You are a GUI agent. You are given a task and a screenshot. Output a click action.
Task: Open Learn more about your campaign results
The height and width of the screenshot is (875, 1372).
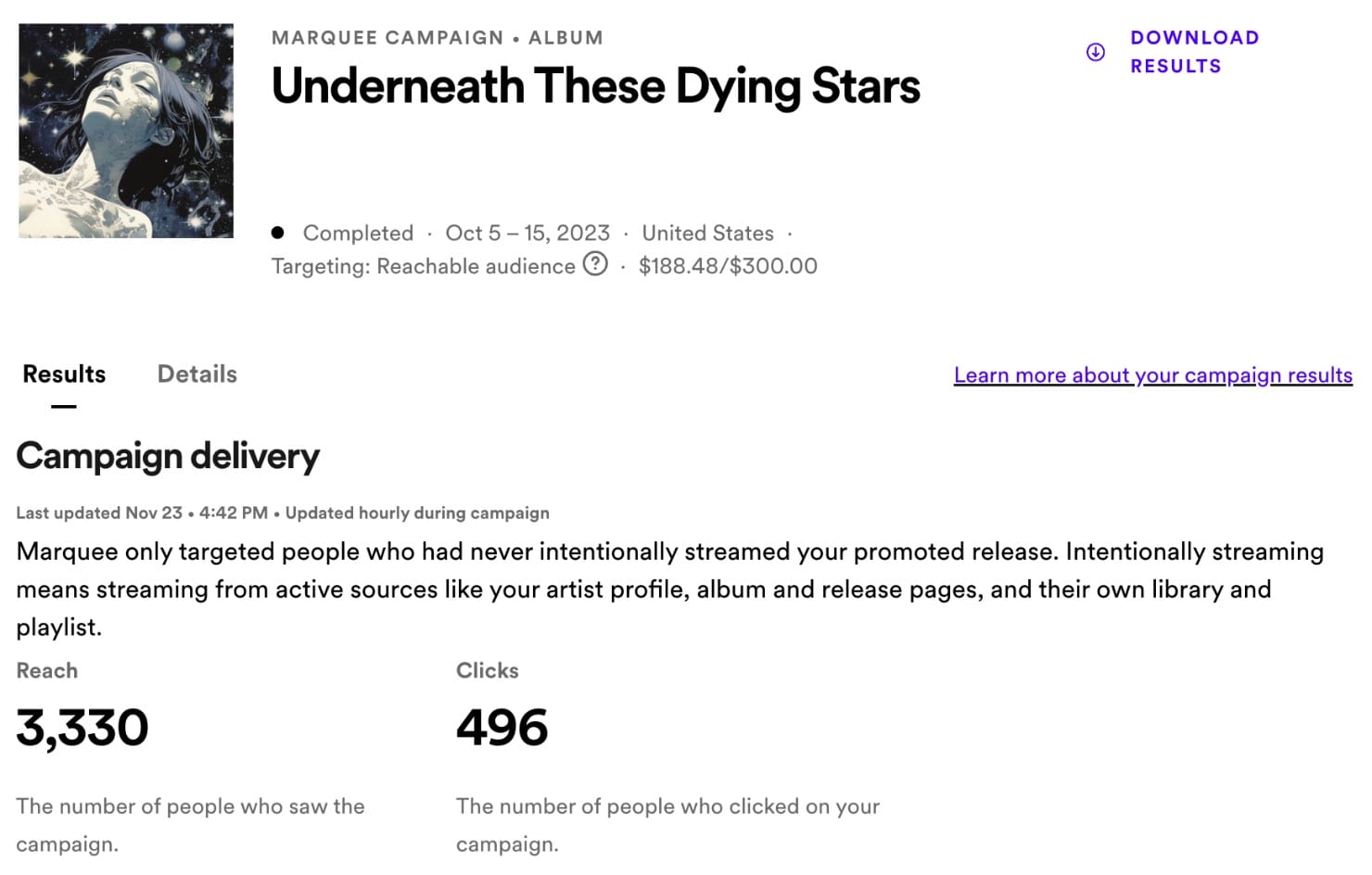[x=1152, y=375]
